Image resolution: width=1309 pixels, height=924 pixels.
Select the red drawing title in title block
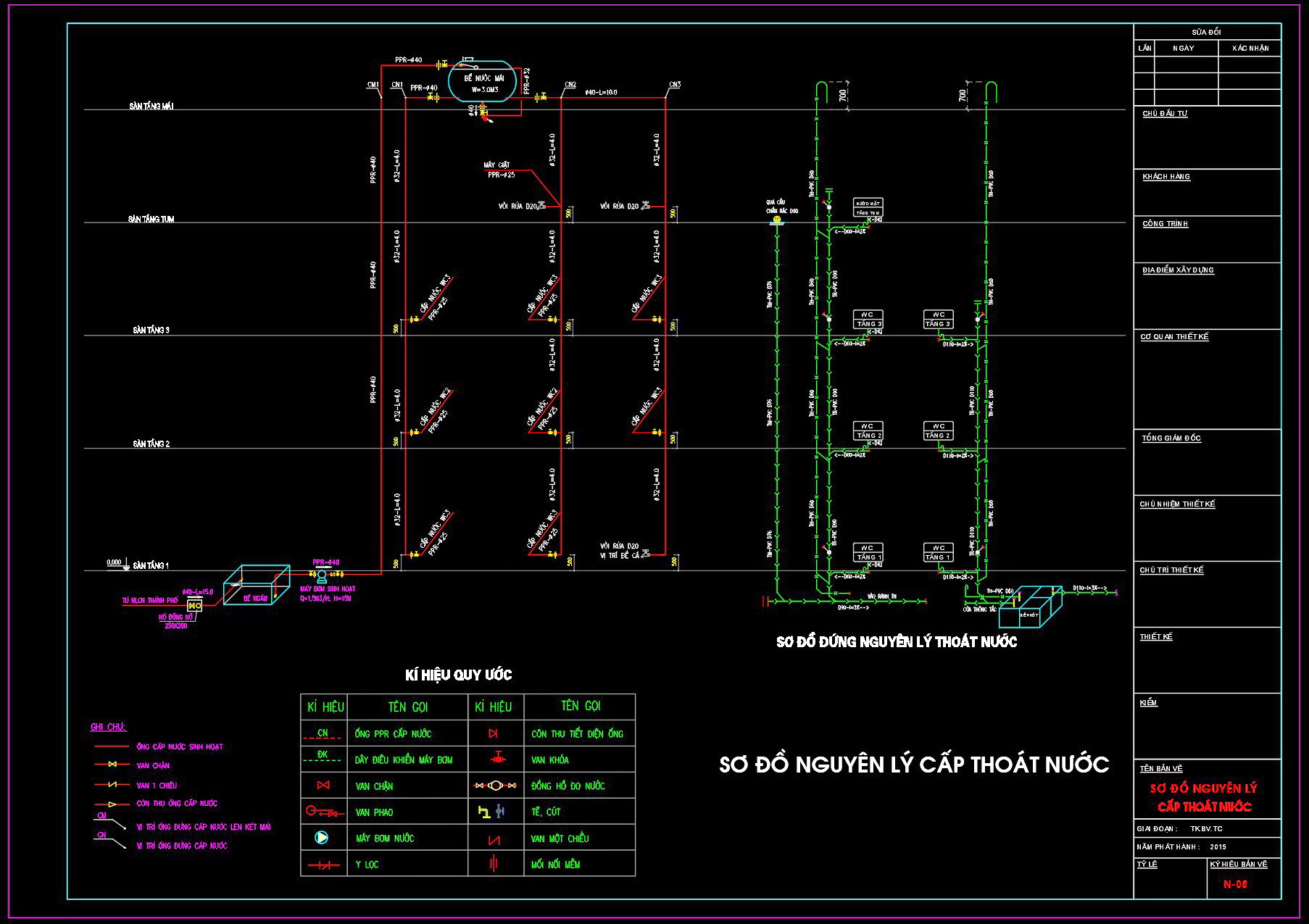[1204, 797]
